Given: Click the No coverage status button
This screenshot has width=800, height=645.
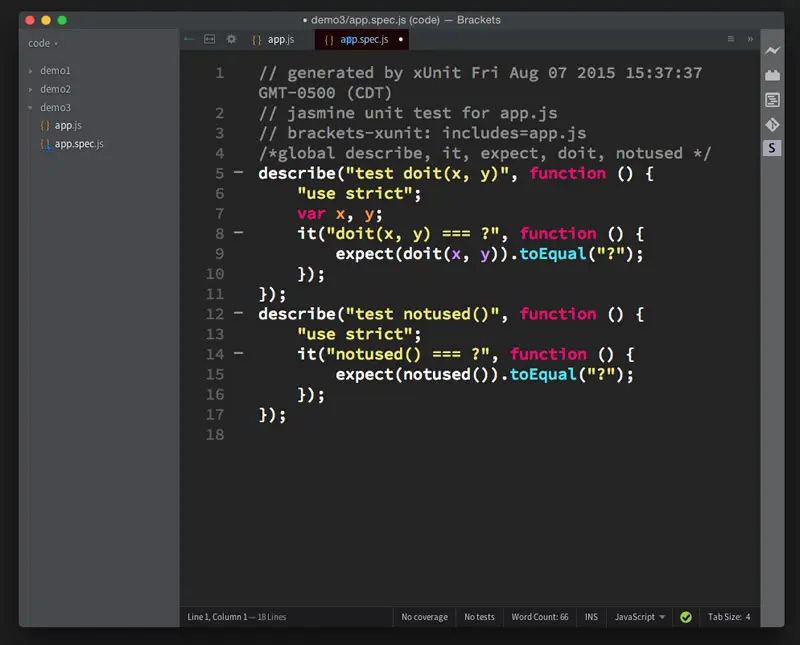Looking at the screenshot, I should 424,617.
